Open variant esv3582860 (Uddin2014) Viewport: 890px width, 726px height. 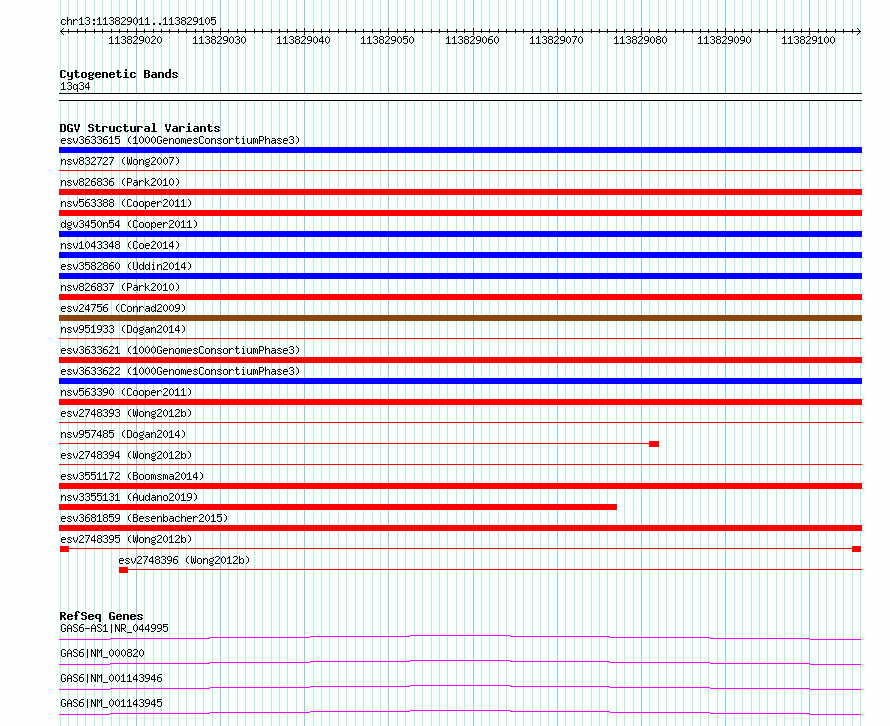126,266
